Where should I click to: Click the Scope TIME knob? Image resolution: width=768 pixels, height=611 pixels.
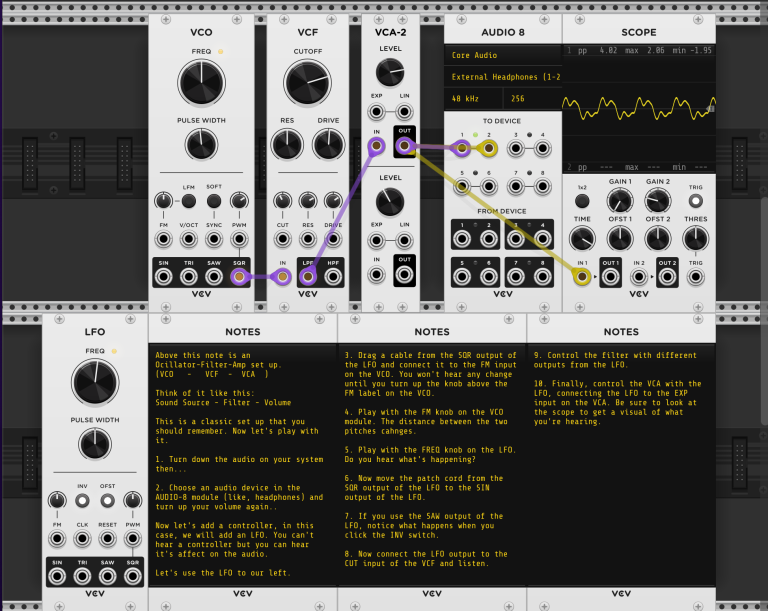(582, 239)
